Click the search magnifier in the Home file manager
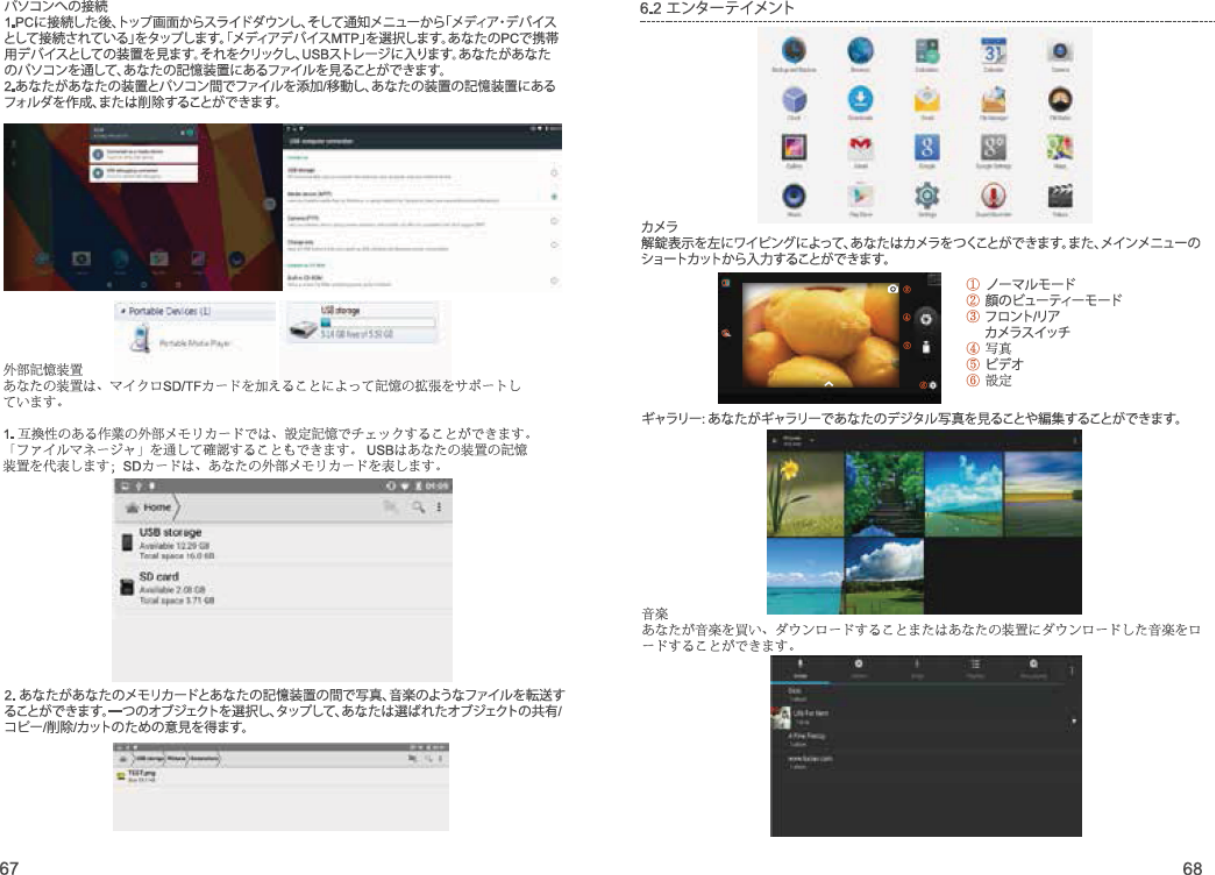 pos(418,508)
